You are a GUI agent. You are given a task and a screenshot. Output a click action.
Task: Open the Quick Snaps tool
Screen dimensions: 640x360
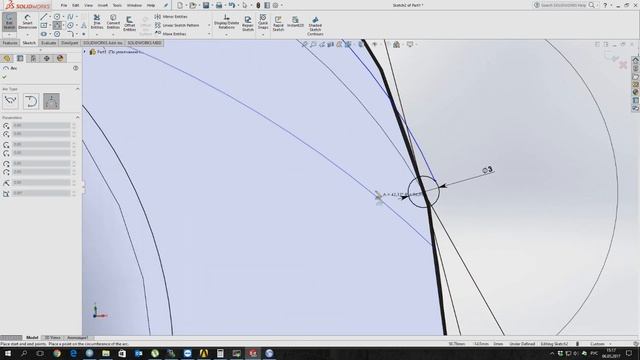[263, 22]
